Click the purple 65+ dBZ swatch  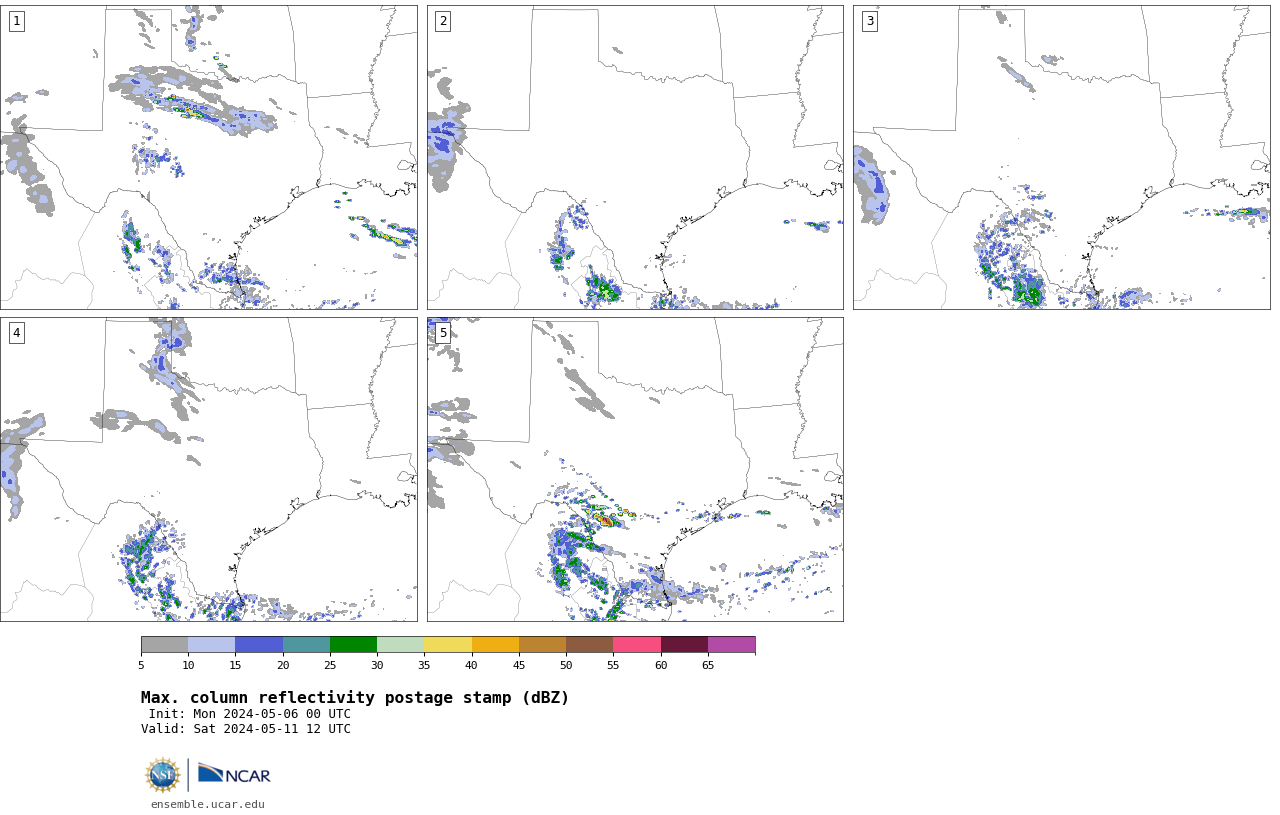pos(731,644)
